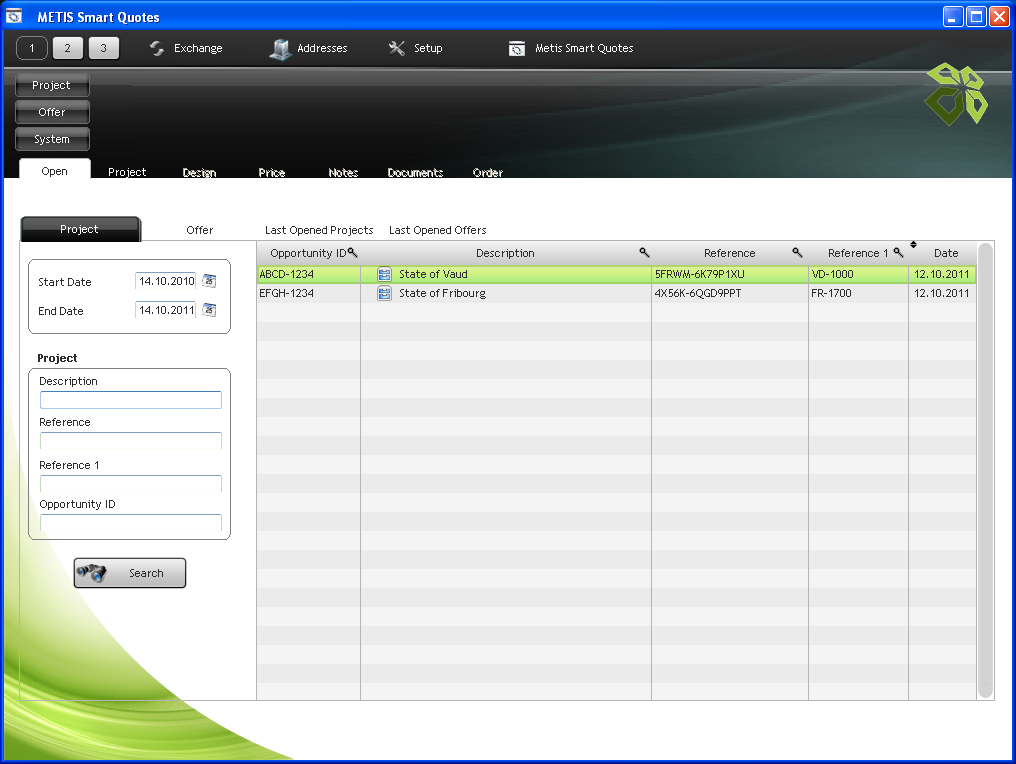Open the End Date calendar picker

tap(209, 310)
